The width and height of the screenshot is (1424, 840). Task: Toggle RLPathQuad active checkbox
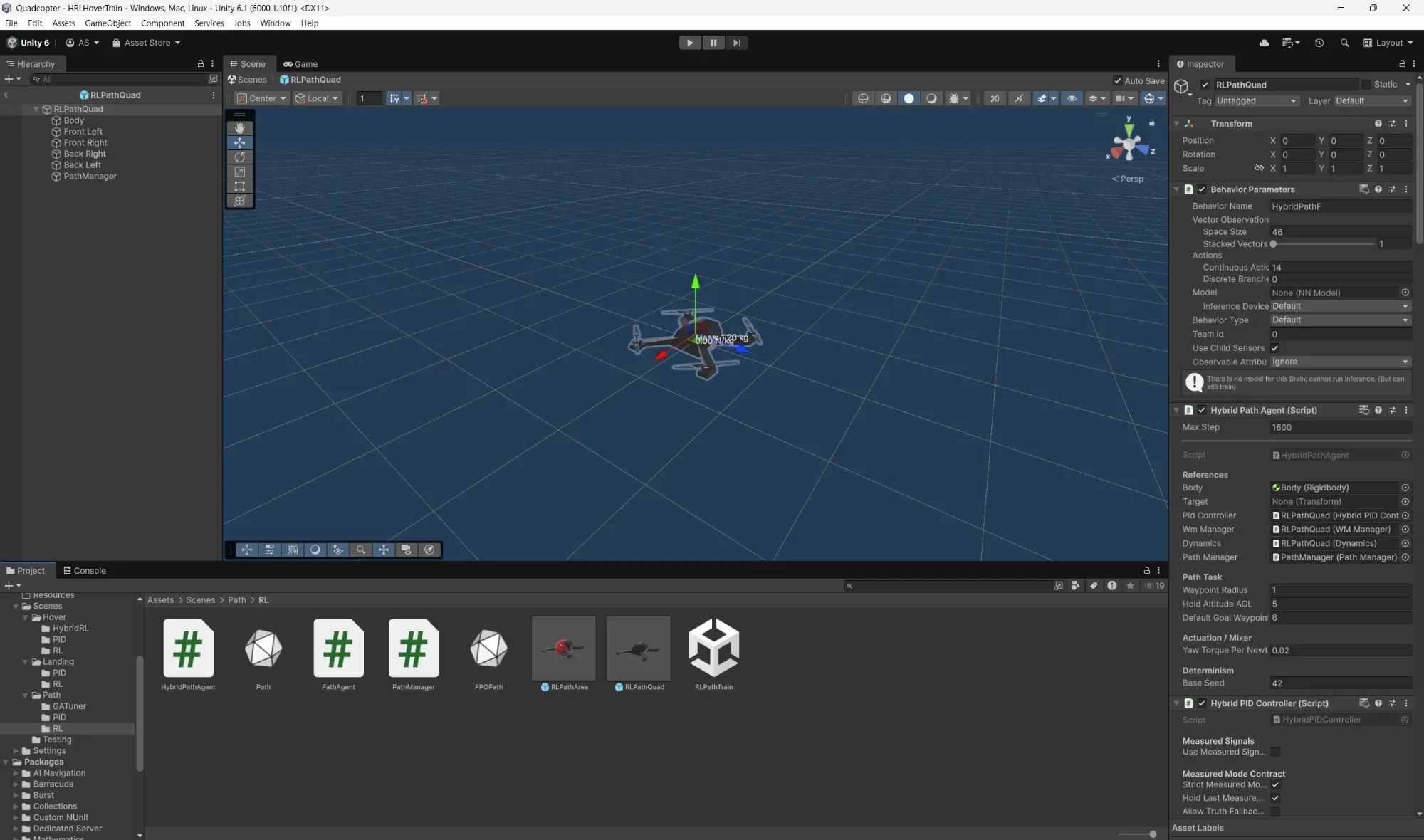tap(1205, 85)
